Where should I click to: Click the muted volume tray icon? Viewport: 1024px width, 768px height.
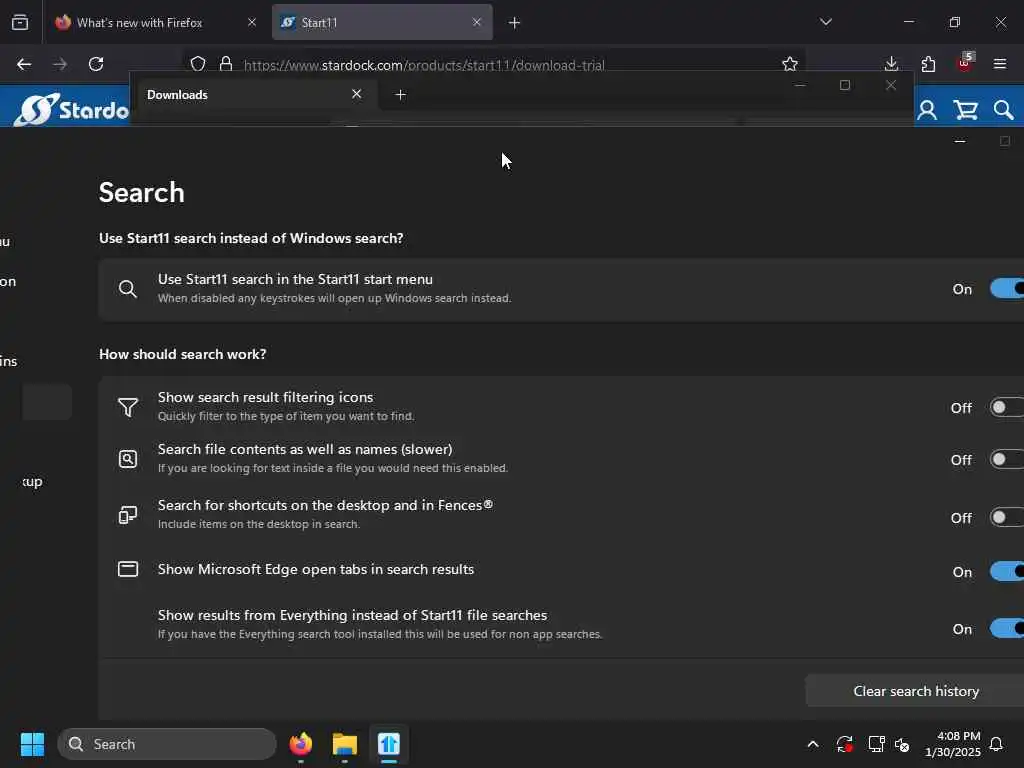[x=903, y=744]
